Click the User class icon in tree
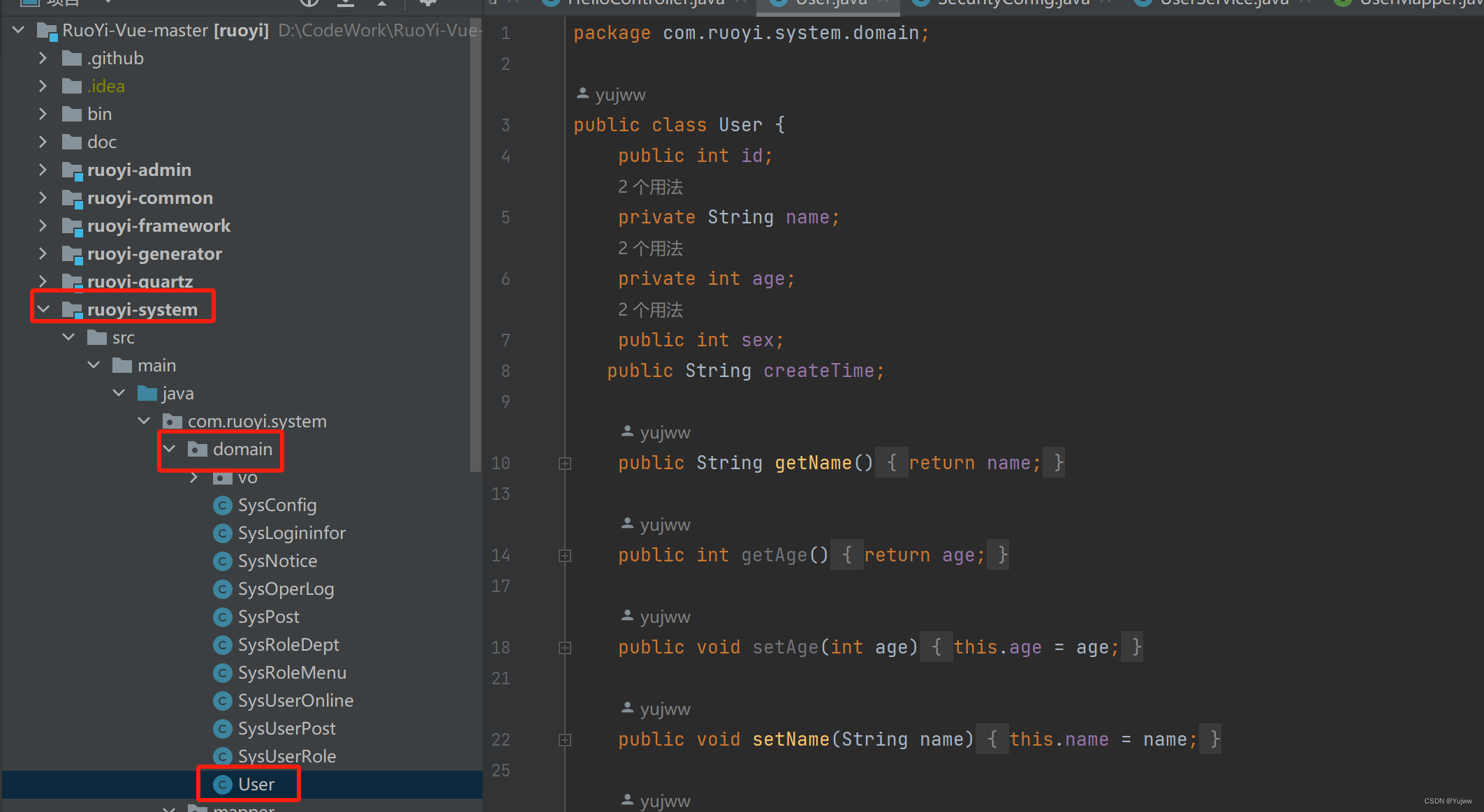The width and height of the screenshot is (1484, 812). (x=223, y=785)
